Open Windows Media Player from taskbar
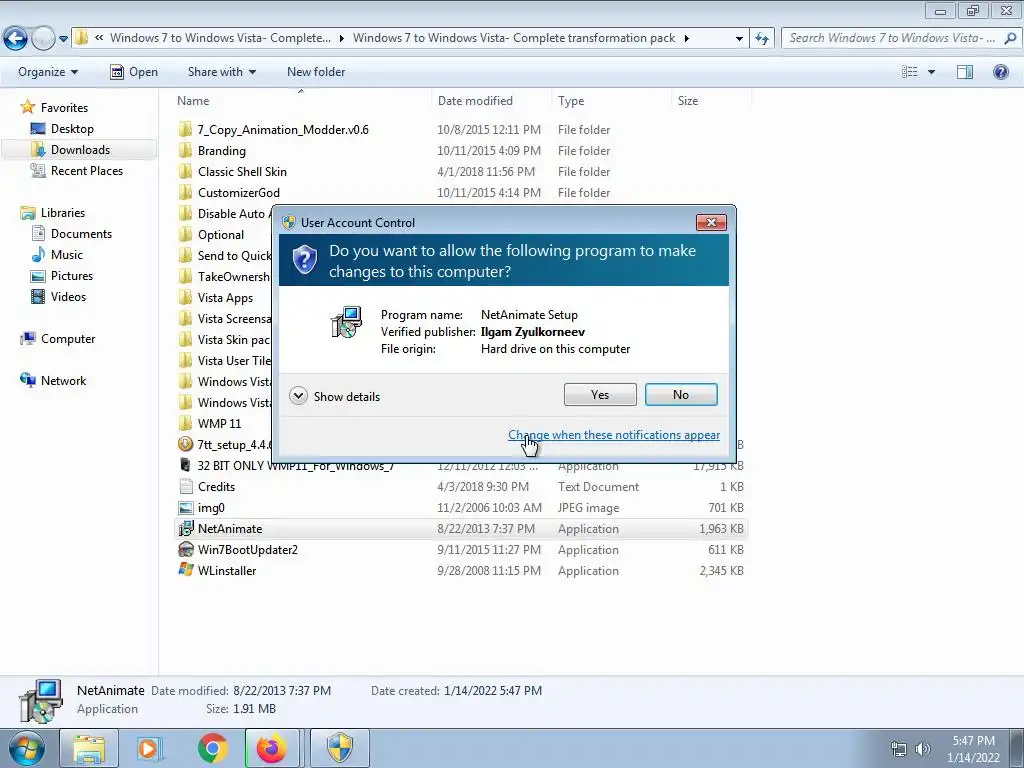The width and height of the screenshot is (1024, 768). click(x=150, y=748)
